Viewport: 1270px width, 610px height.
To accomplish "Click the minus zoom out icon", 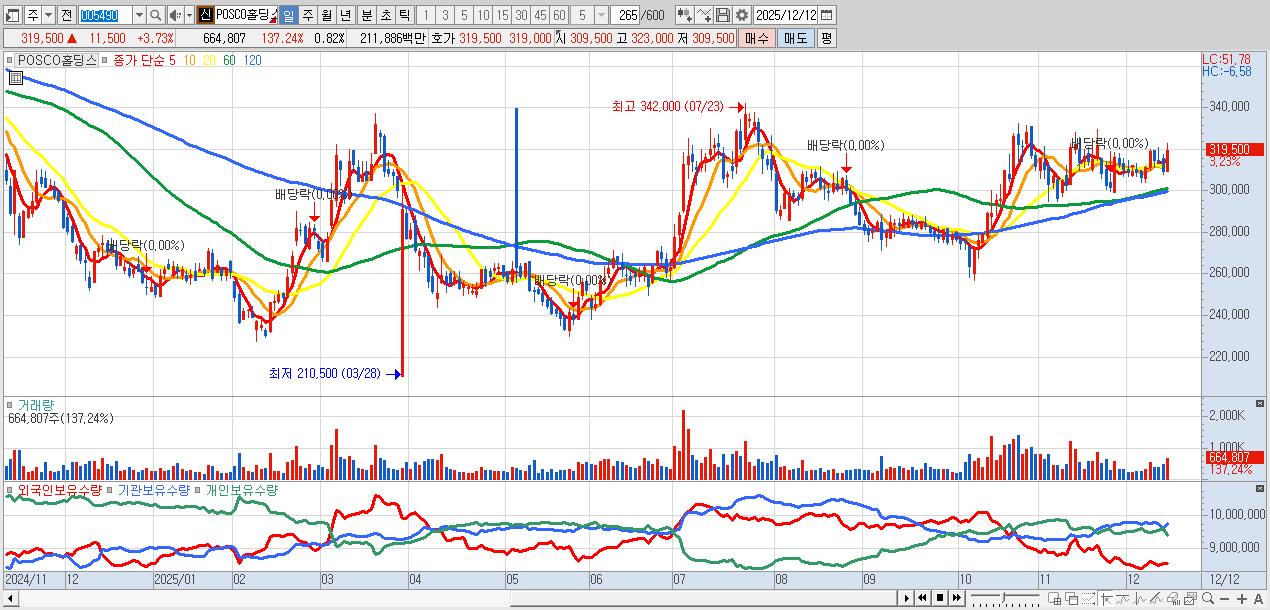I will 1224,598.
